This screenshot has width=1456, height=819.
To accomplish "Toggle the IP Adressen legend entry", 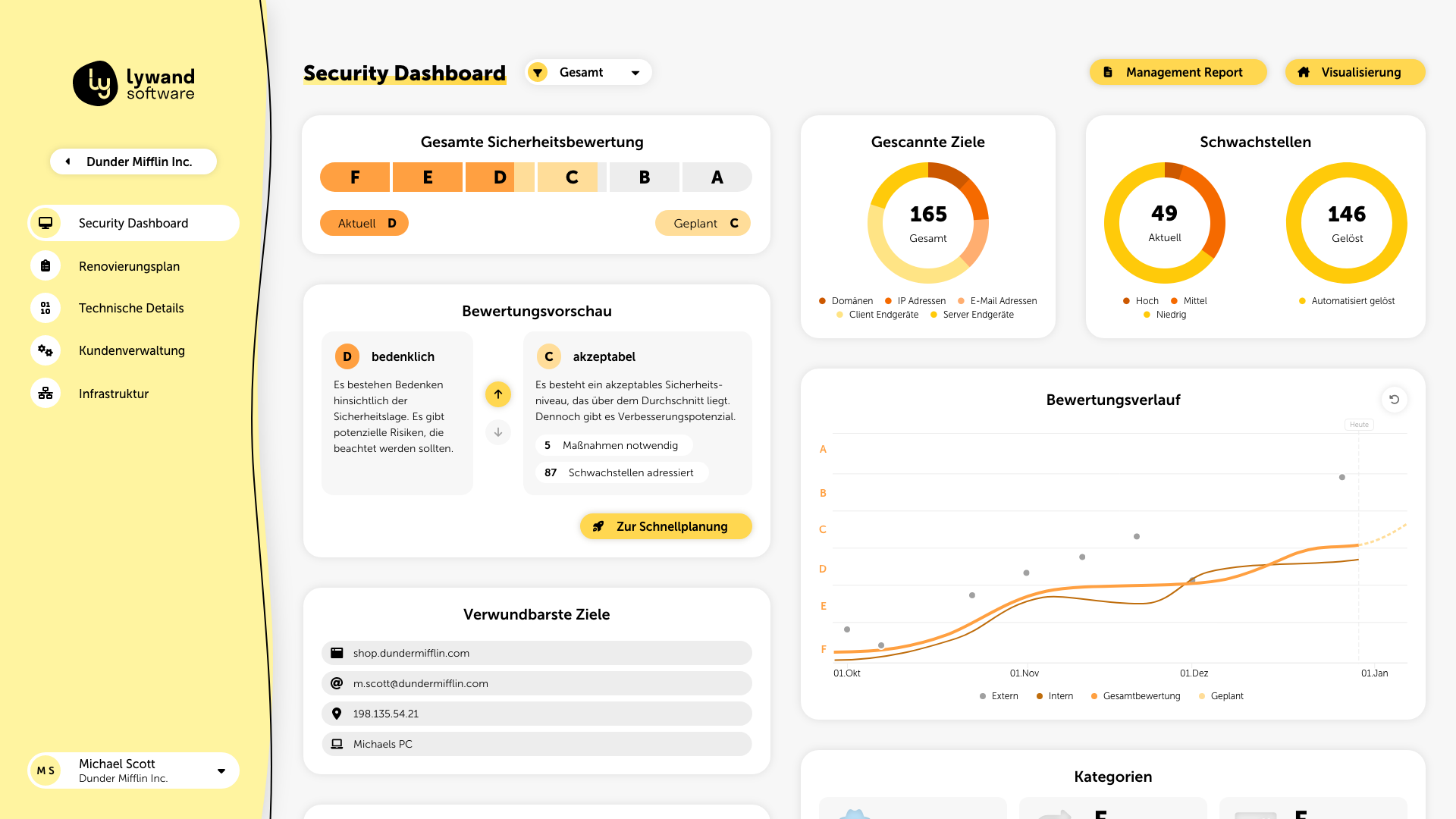I will pos(915,301).
